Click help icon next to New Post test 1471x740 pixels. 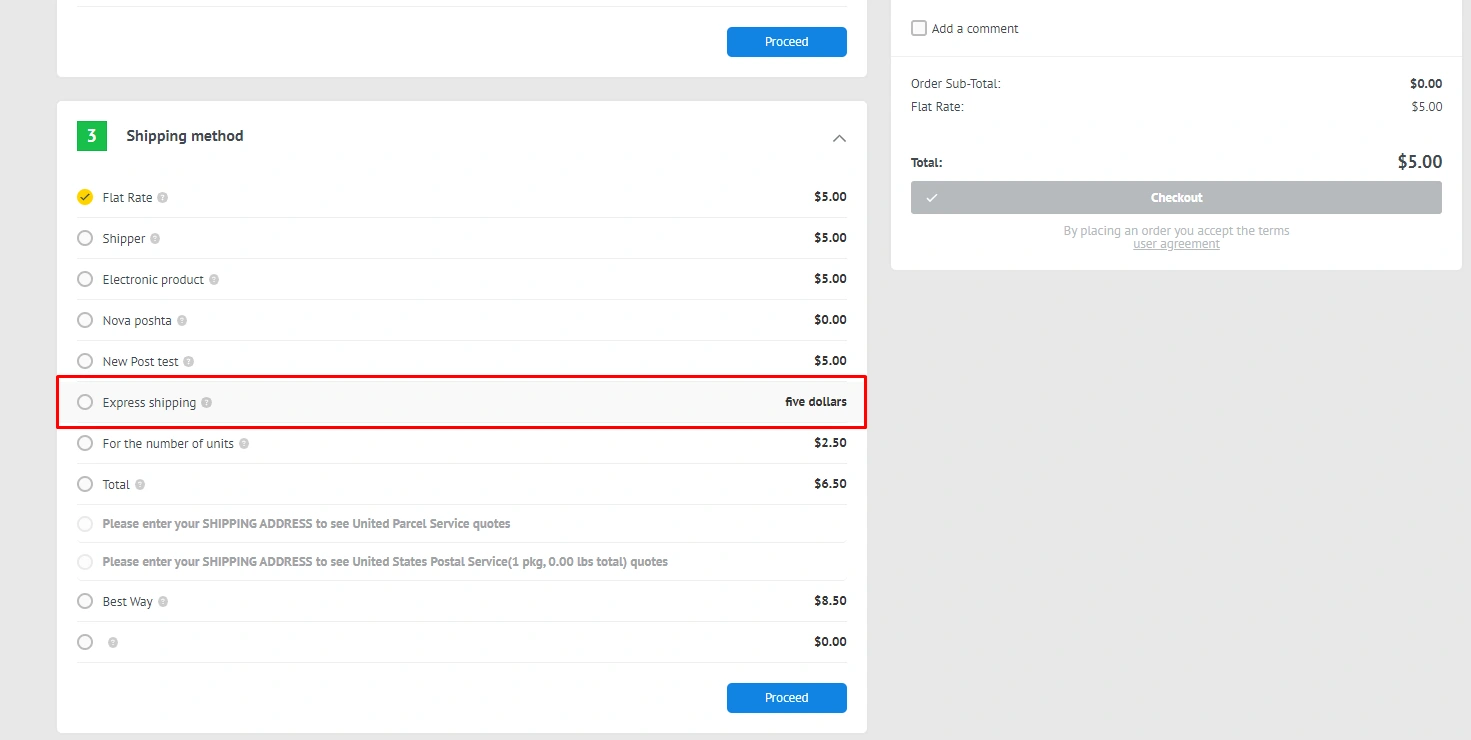click(189, 362)
